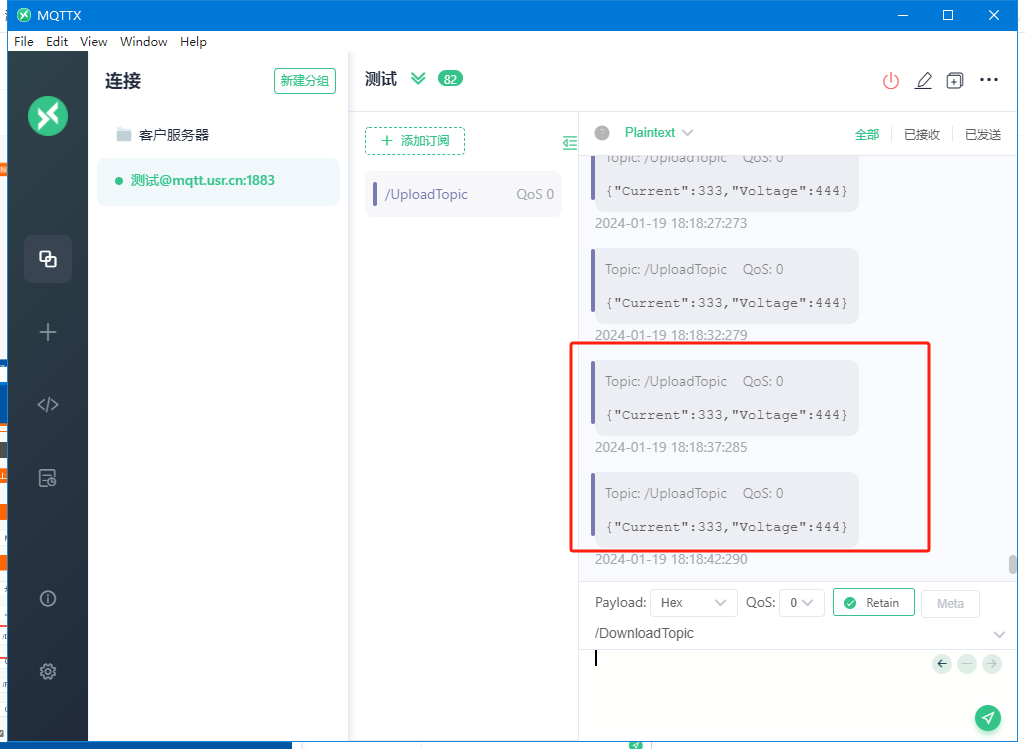Open the Connections icon in sidebar
Viewport: 1025px width, 749px height.
[x=48, y=259]
